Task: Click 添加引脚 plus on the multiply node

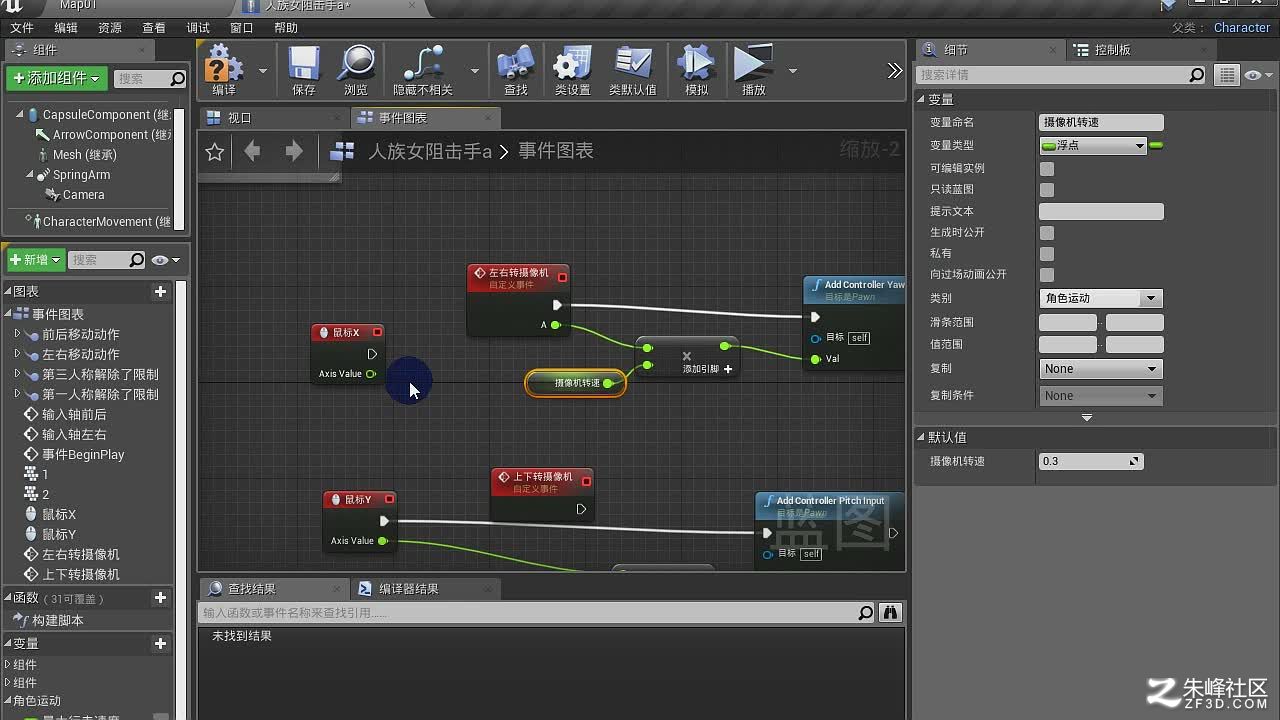Action: pos(728,369)
